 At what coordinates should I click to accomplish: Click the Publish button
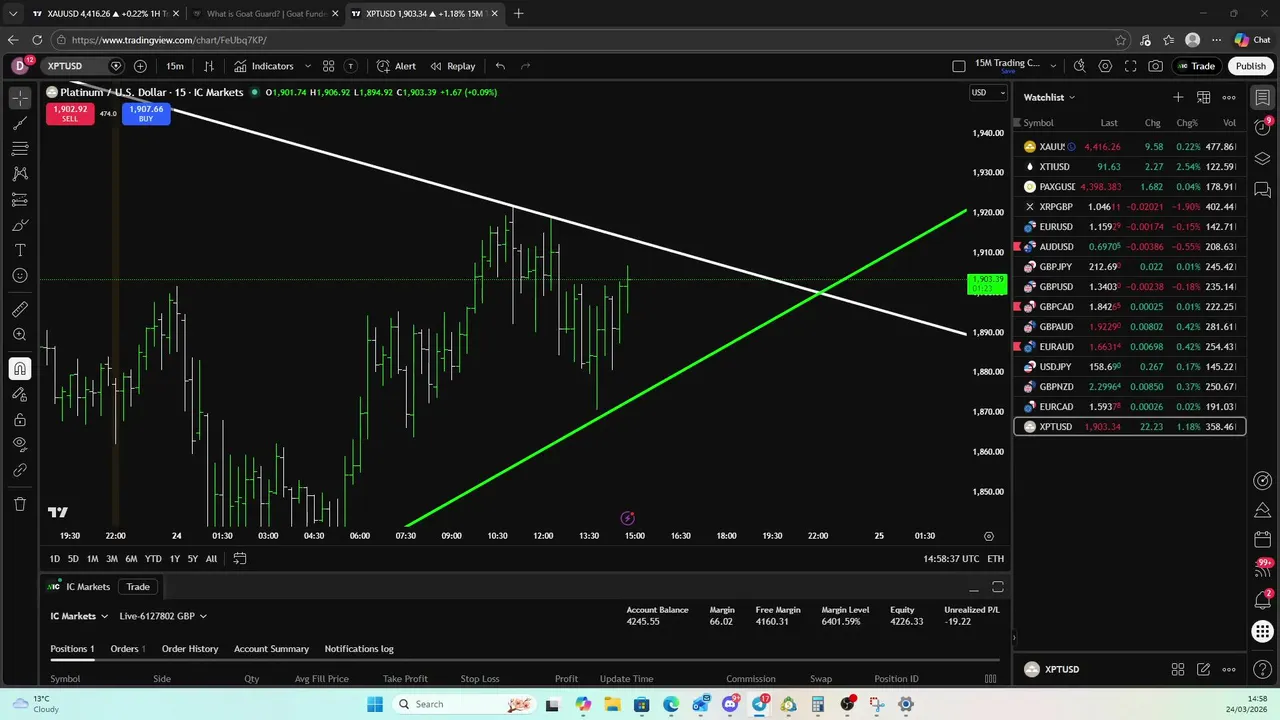click(1250, 66)
